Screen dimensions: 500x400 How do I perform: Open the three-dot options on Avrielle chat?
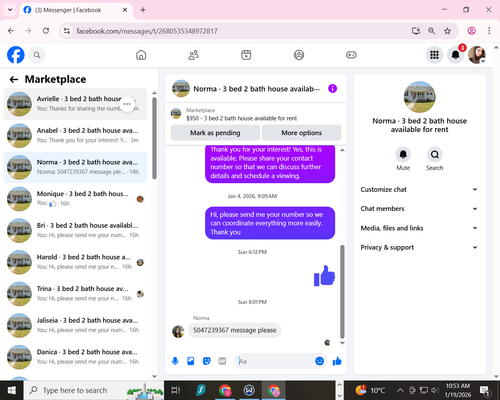[127, 104]
